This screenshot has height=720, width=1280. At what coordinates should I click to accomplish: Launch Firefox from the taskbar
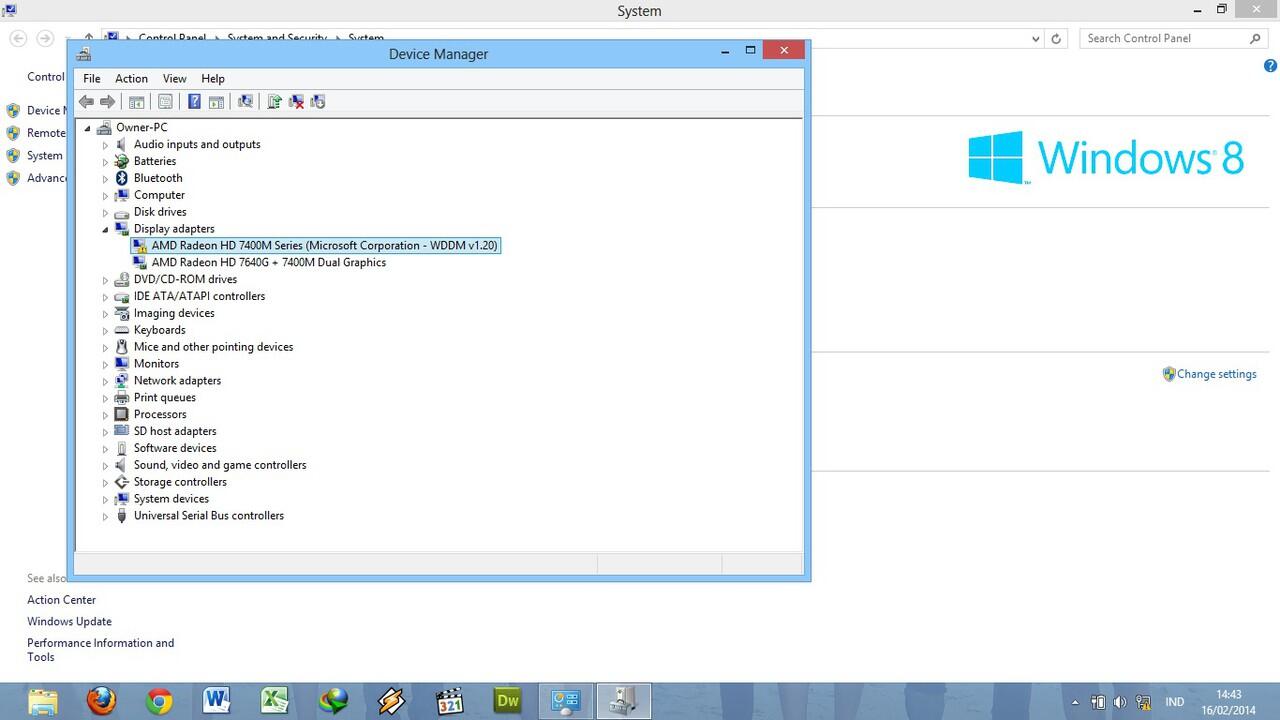pos(101,702)
